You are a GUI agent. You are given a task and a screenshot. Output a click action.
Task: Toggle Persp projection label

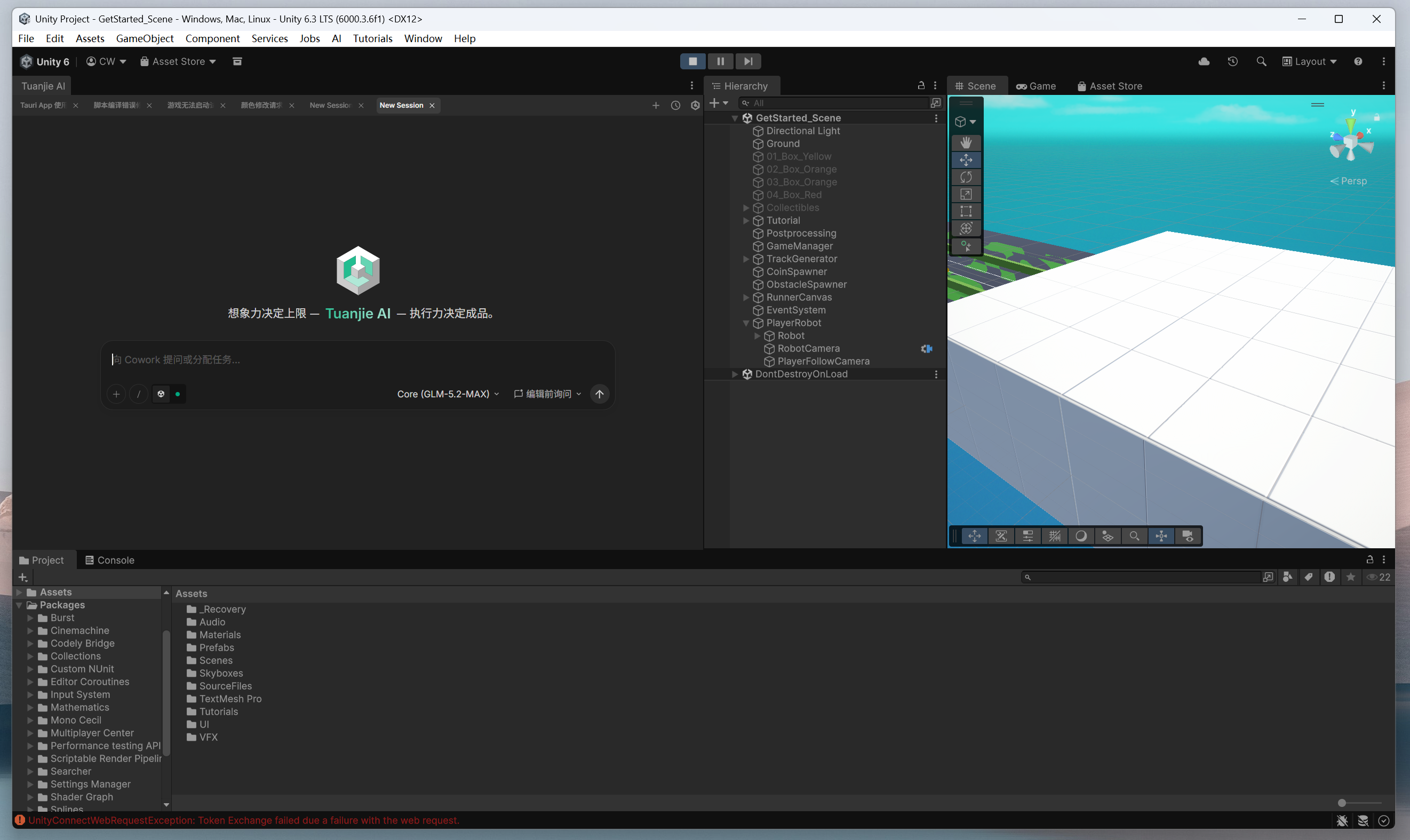[x=1348, y=181]
